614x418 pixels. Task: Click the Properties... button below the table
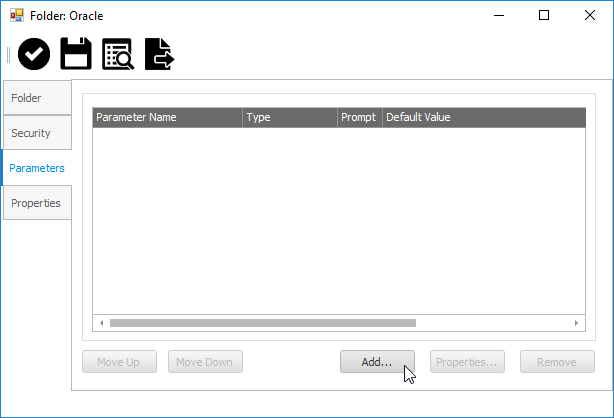click(x=467, y=362)
